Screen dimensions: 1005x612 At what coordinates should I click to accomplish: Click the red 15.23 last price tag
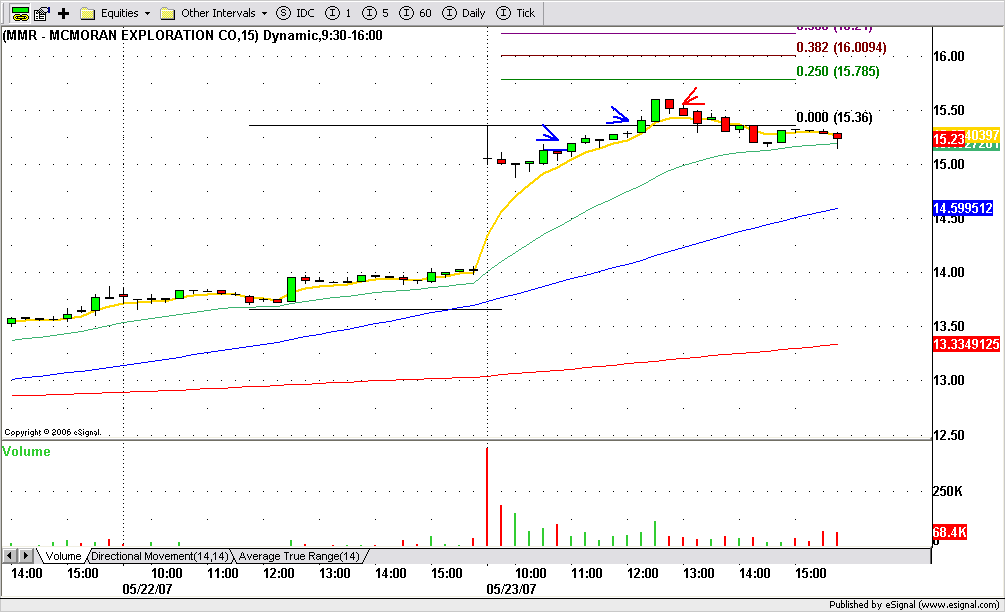pyautogui.click(x=949, y=139)
